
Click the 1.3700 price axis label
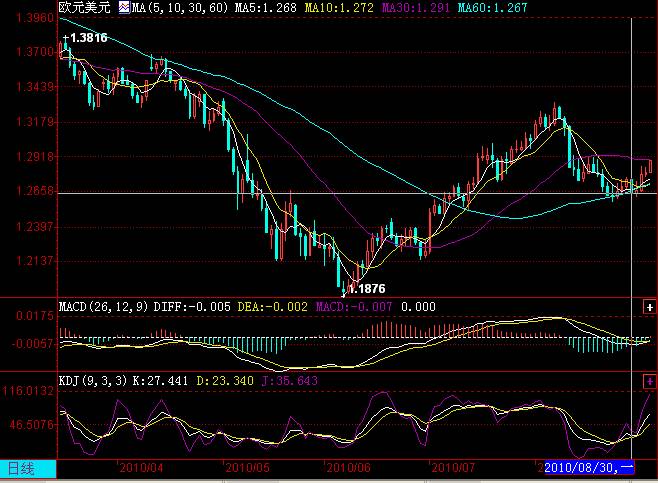click(35, 52)
